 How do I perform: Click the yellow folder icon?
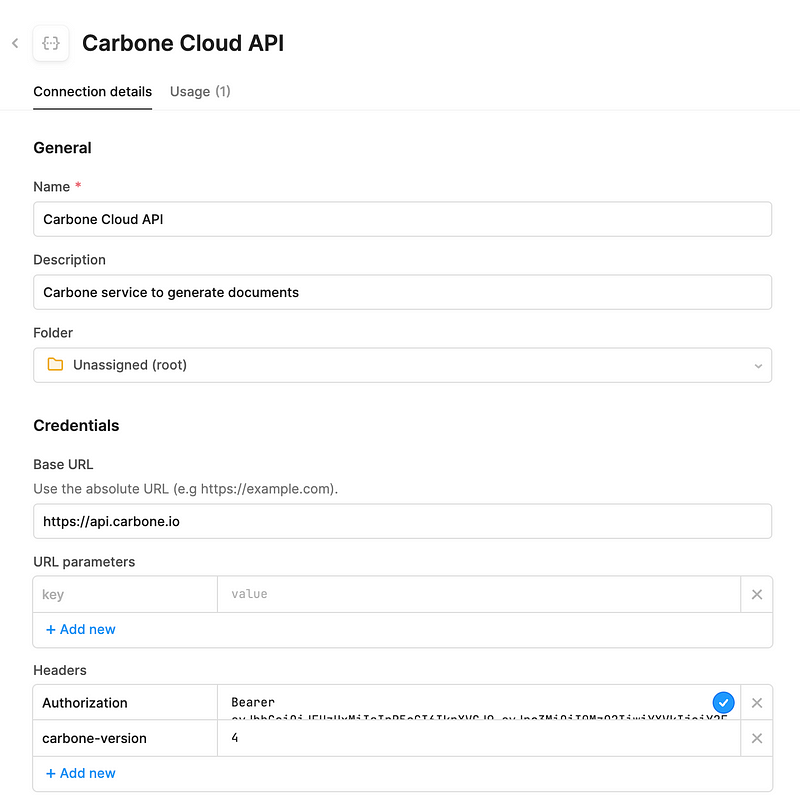point(55,364)
